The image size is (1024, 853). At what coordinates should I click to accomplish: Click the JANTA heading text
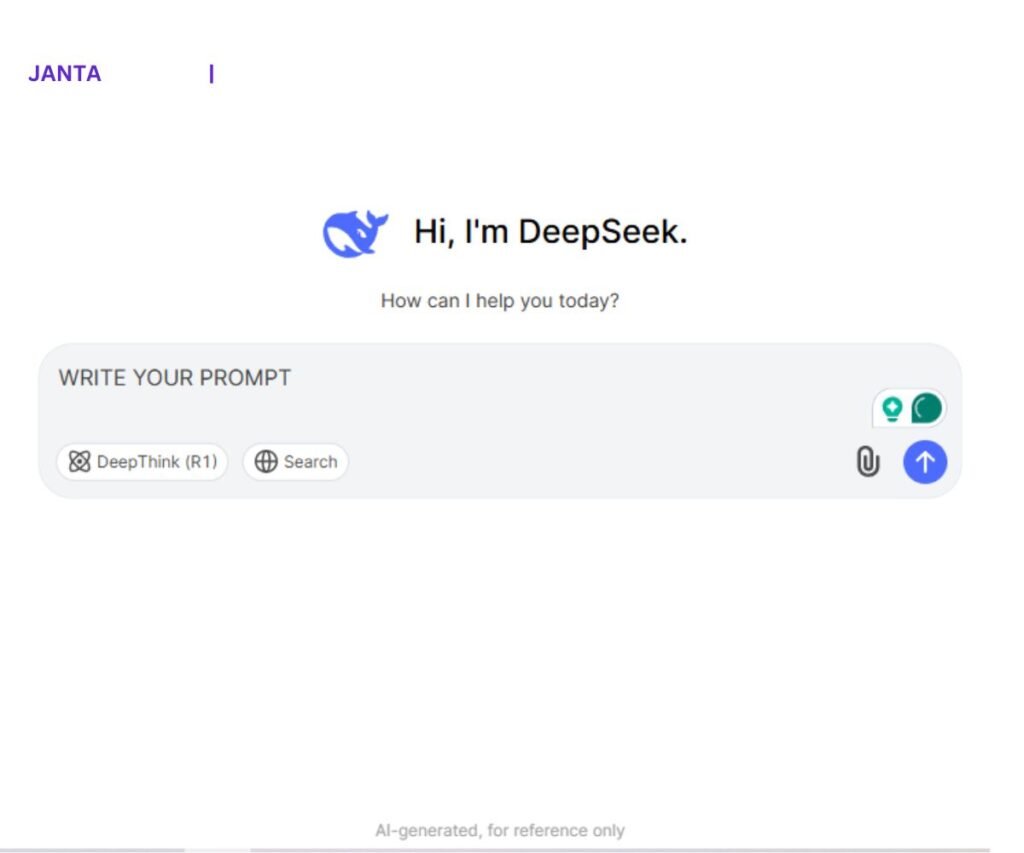pos(65,73)
